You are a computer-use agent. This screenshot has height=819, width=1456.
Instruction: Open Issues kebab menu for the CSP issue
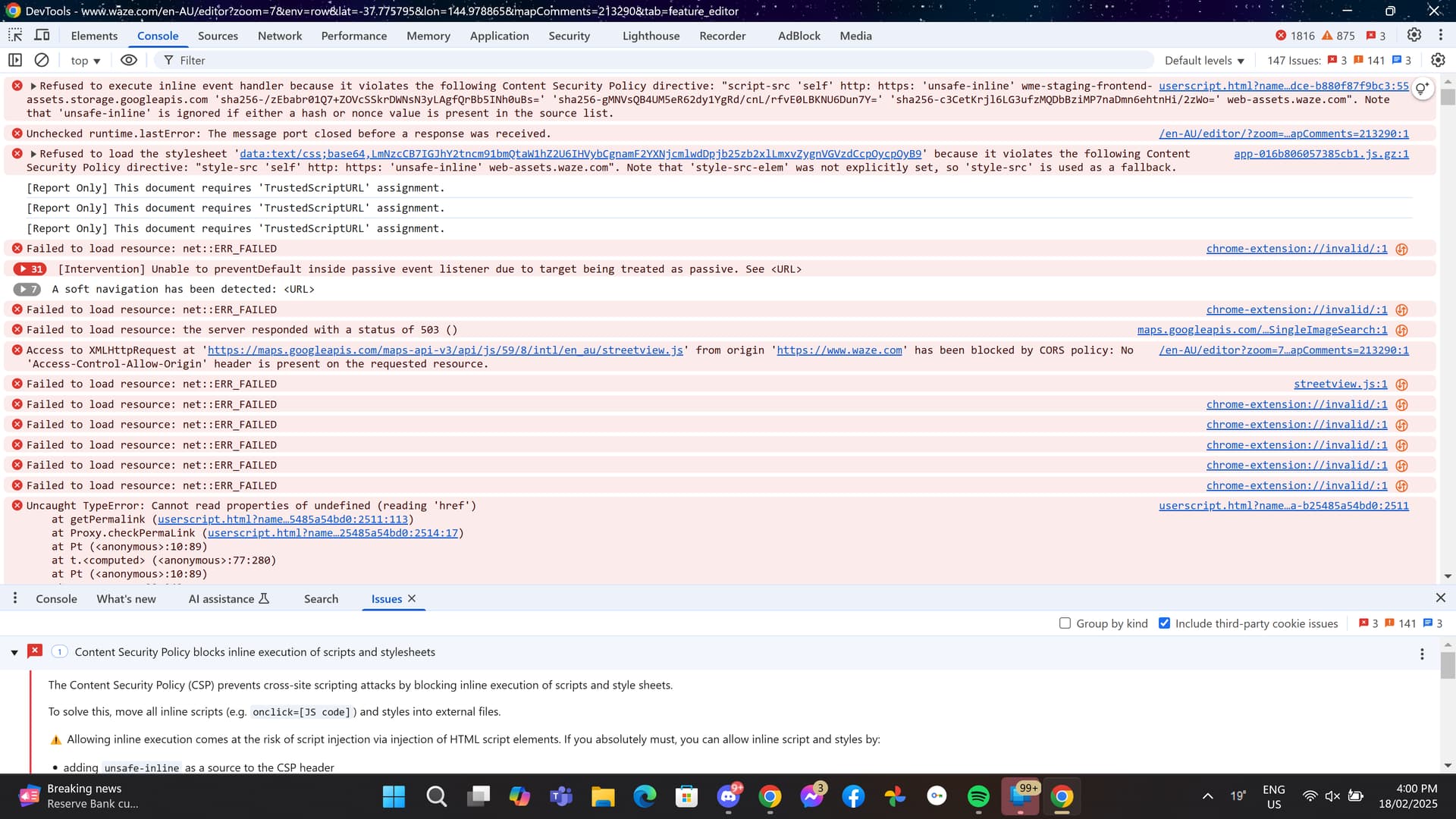[1422, 654]
